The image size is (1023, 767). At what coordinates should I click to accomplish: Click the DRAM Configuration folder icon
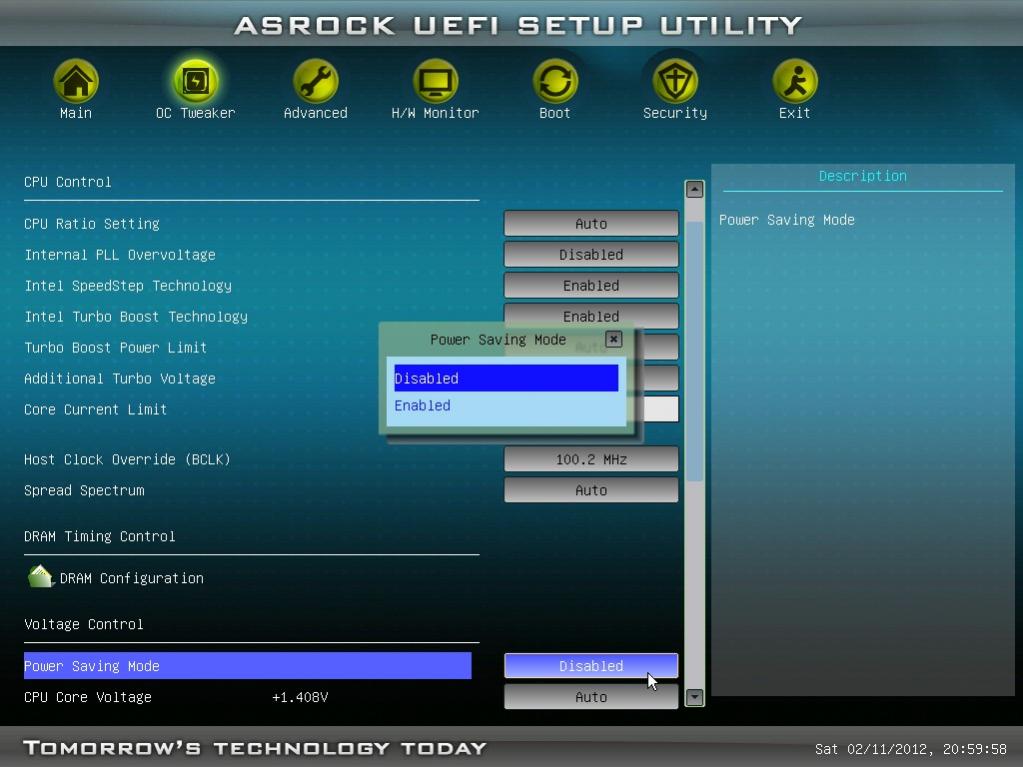tap(40, 577)
